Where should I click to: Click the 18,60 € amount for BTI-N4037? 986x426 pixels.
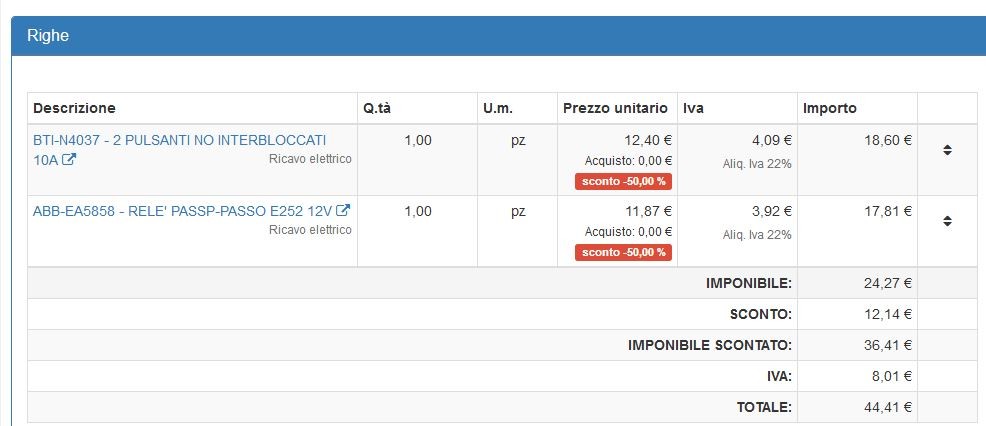887,140
